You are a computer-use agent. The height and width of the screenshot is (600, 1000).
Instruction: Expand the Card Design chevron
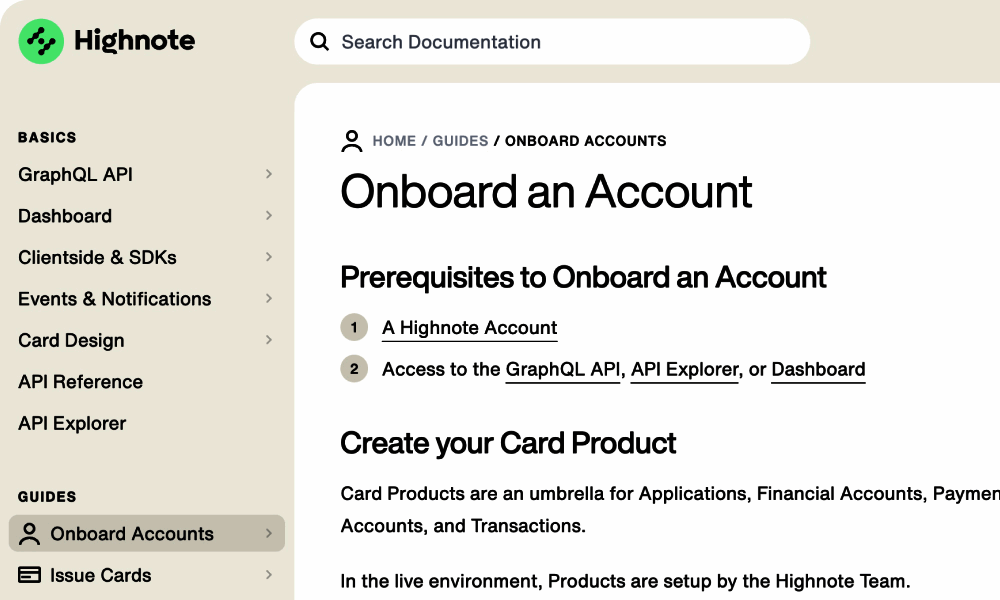[269, 340]
